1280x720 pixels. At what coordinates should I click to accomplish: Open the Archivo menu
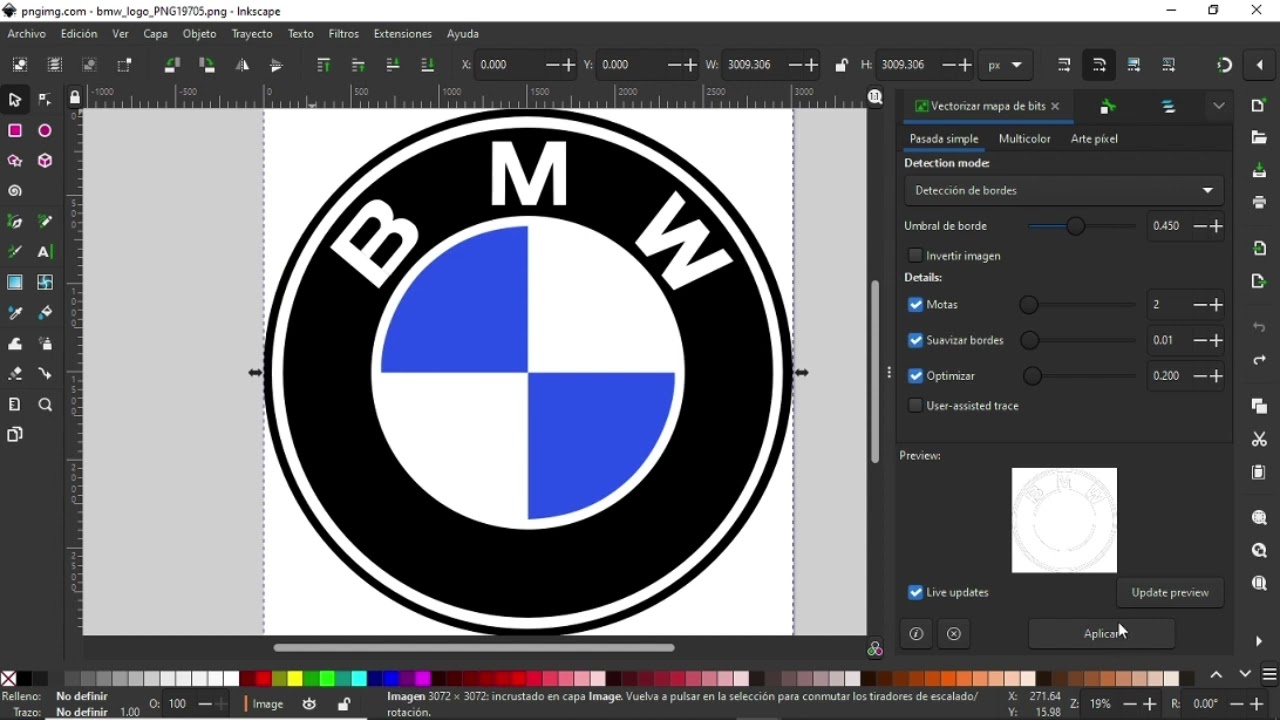tap(27, 34)
